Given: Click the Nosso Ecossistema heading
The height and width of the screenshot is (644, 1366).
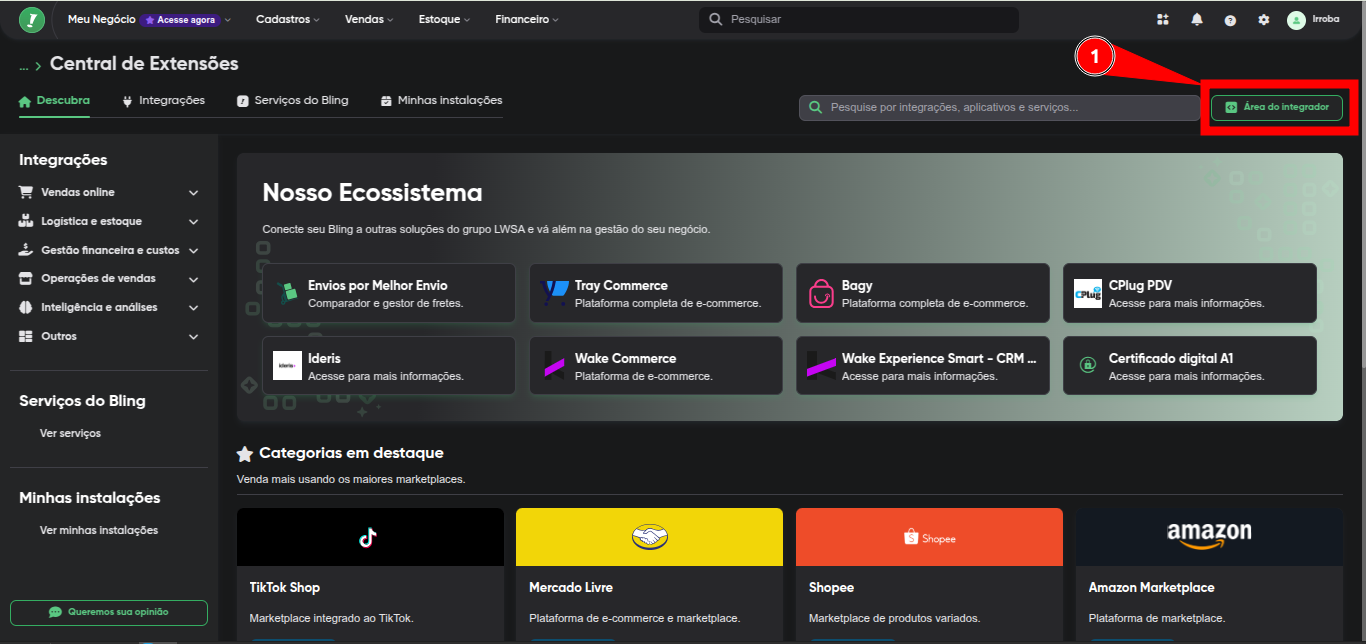Looking at the screenshot, I should pos(372,192).
